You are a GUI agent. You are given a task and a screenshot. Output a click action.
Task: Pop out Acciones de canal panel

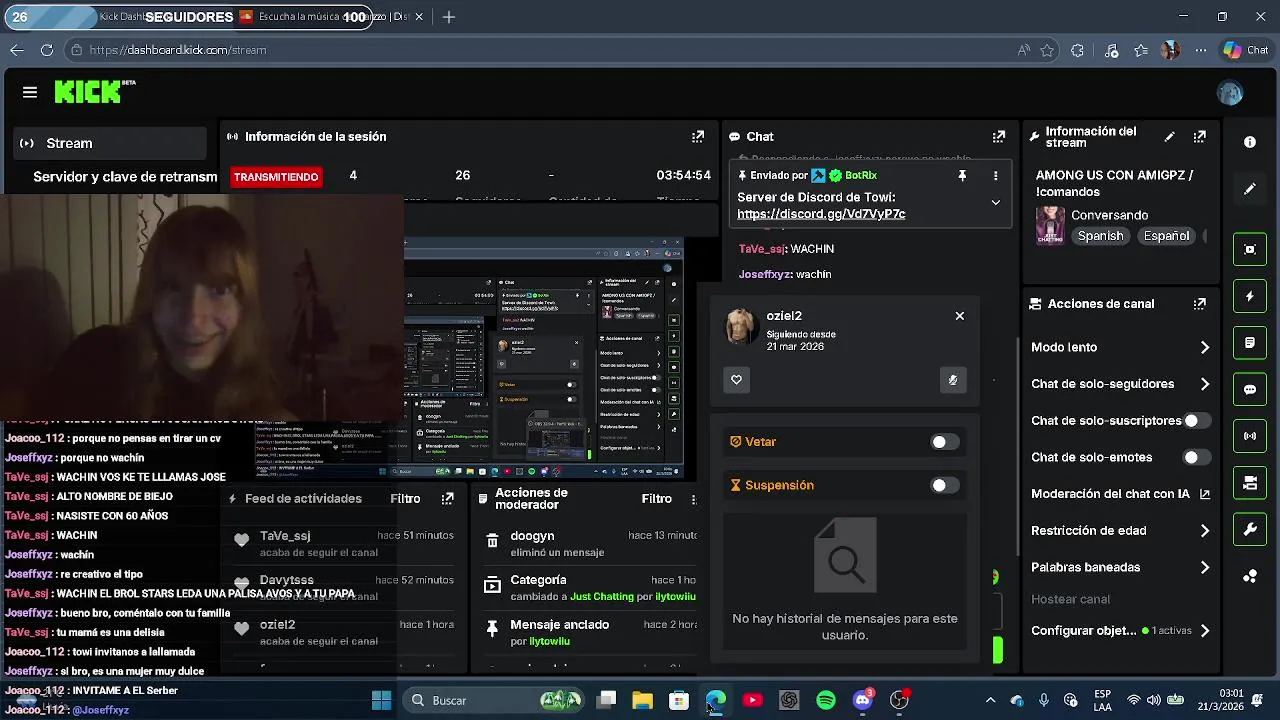1200,304
